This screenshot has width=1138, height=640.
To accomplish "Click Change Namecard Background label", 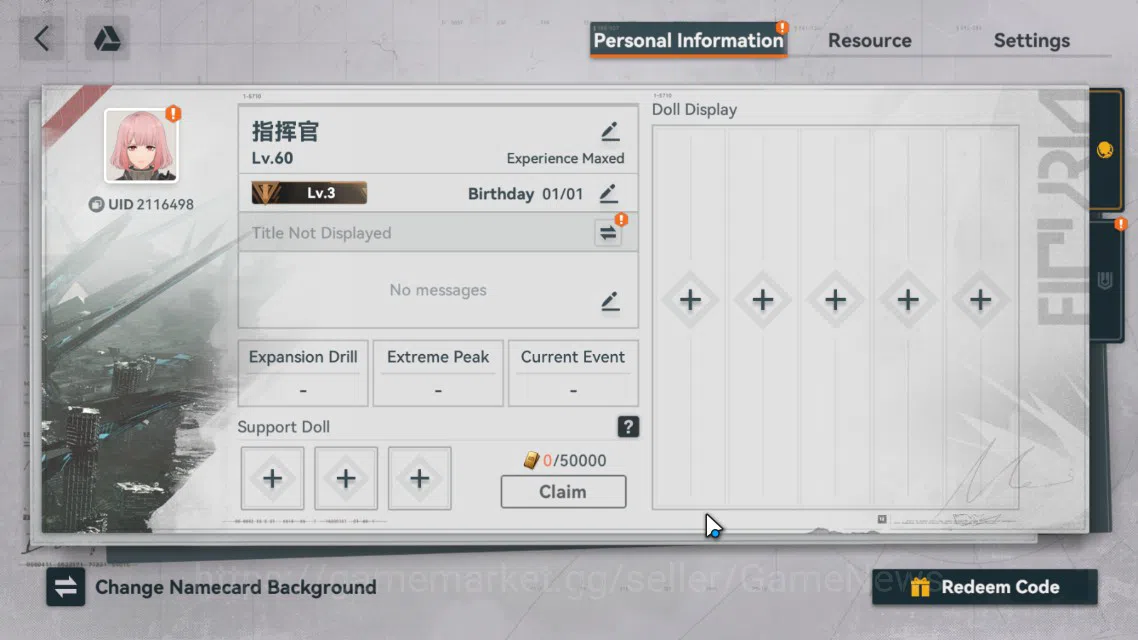I will coord(236,587).
